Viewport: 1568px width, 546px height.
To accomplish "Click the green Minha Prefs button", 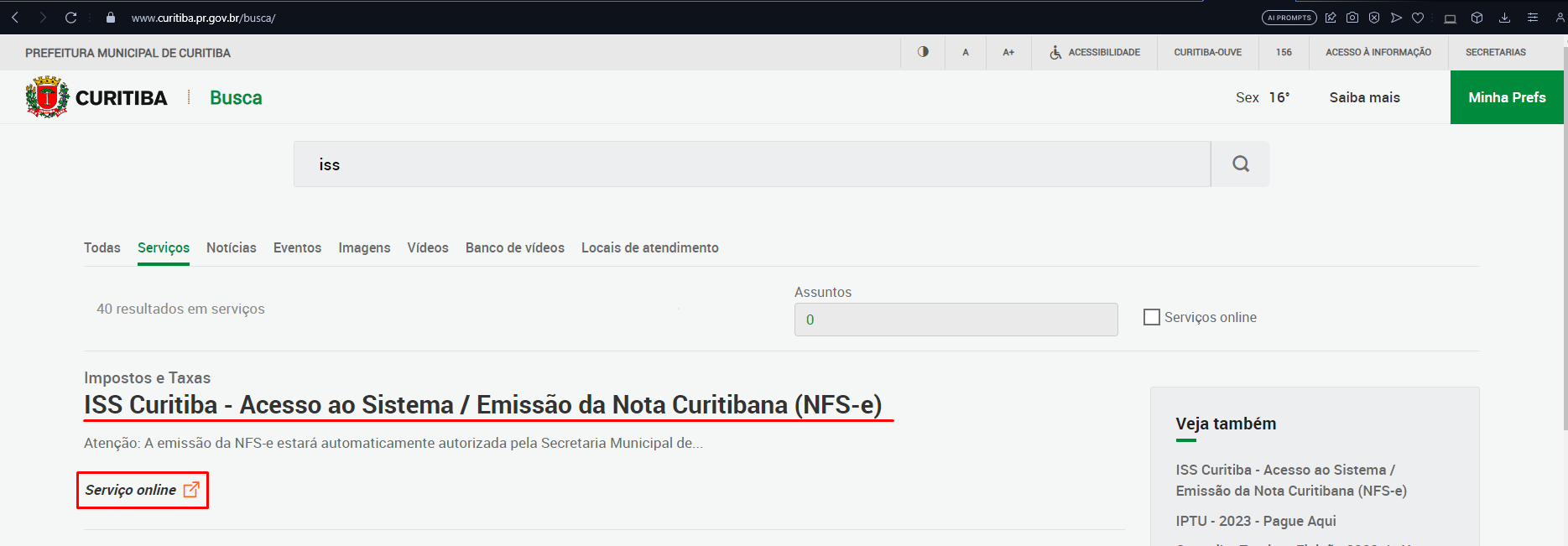I will coord(1507,97).
